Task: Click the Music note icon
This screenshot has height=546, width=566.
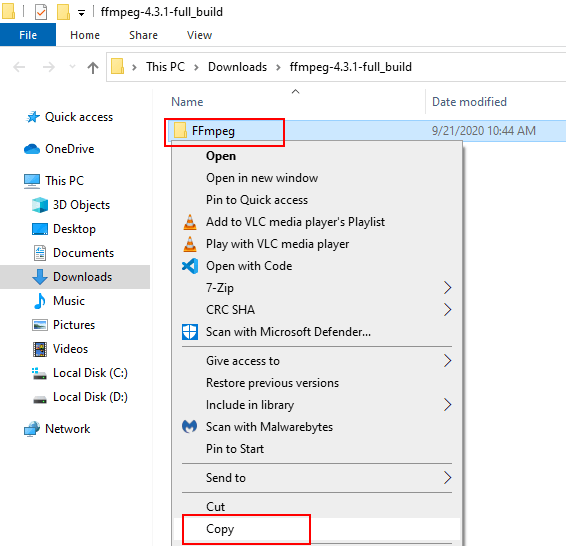Action: (40, 301)
